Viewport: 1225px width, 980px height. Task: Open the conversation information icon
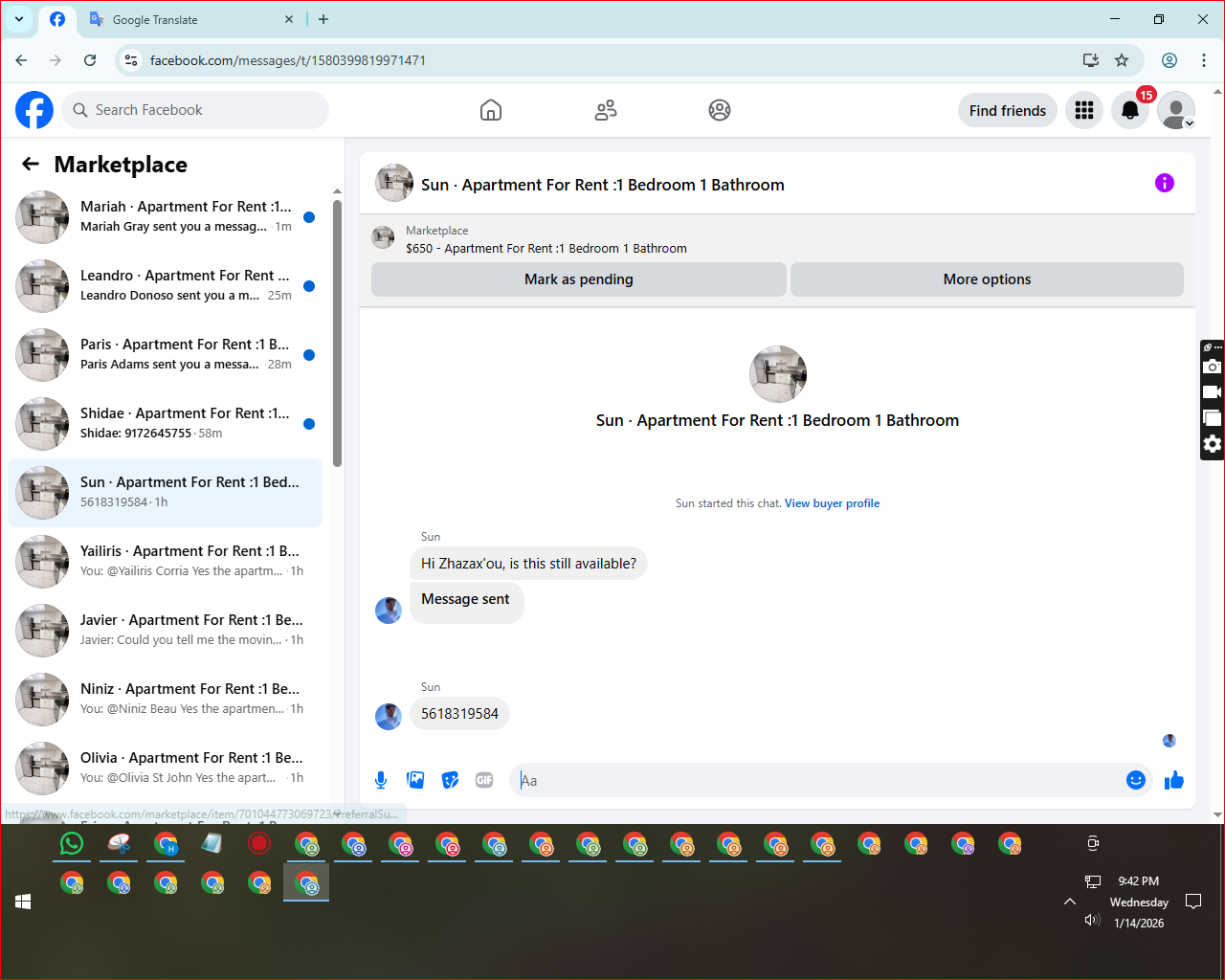click(1165, 183)
